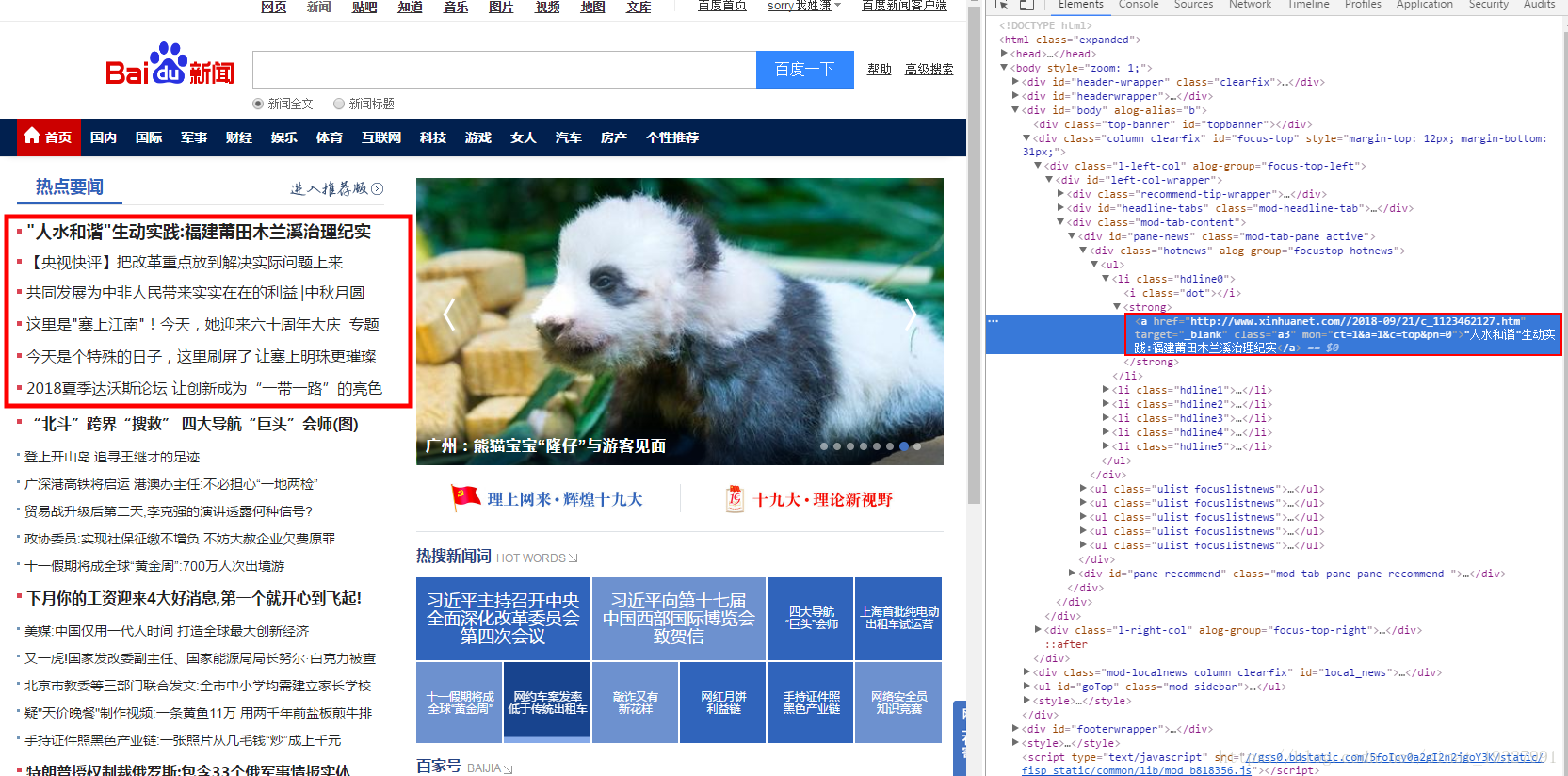This screenshot has width=1568, height=776.
Task: Click the 地图 top navigation link
Action: [593, 6]
